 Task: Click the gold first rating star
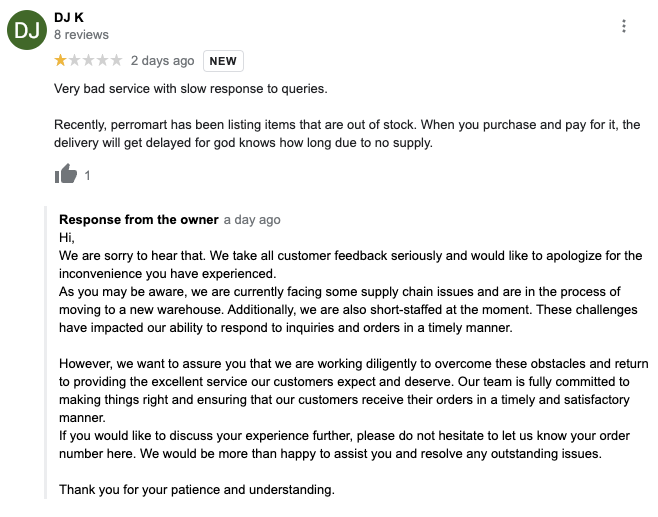(x=60, y=60)
